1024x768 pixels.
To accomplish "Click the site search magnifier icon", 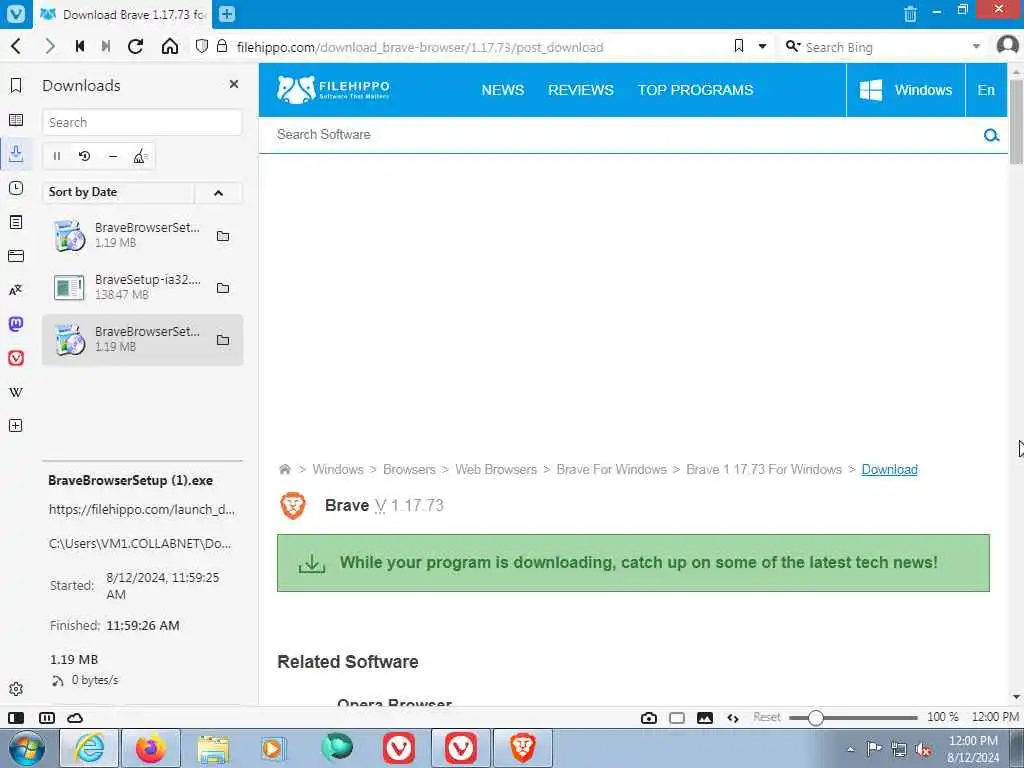I will tap(991, 135).
